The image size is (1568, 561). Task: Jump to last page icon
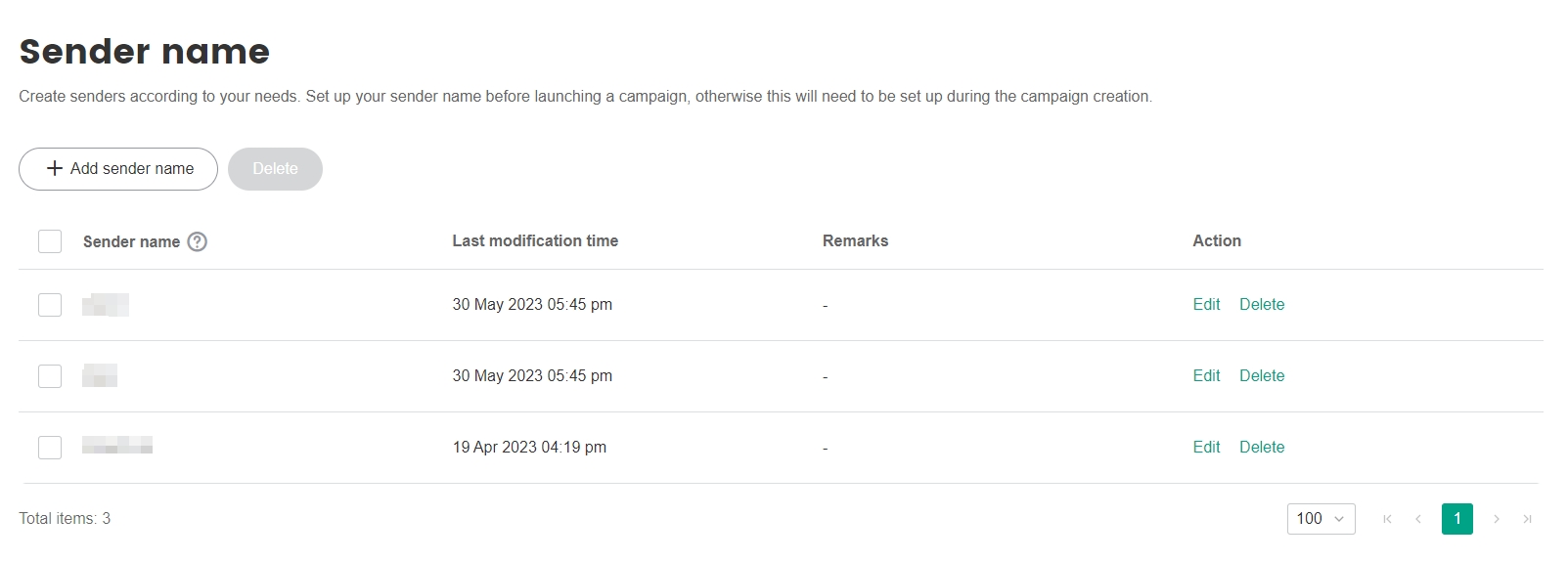click(1528, 519)
